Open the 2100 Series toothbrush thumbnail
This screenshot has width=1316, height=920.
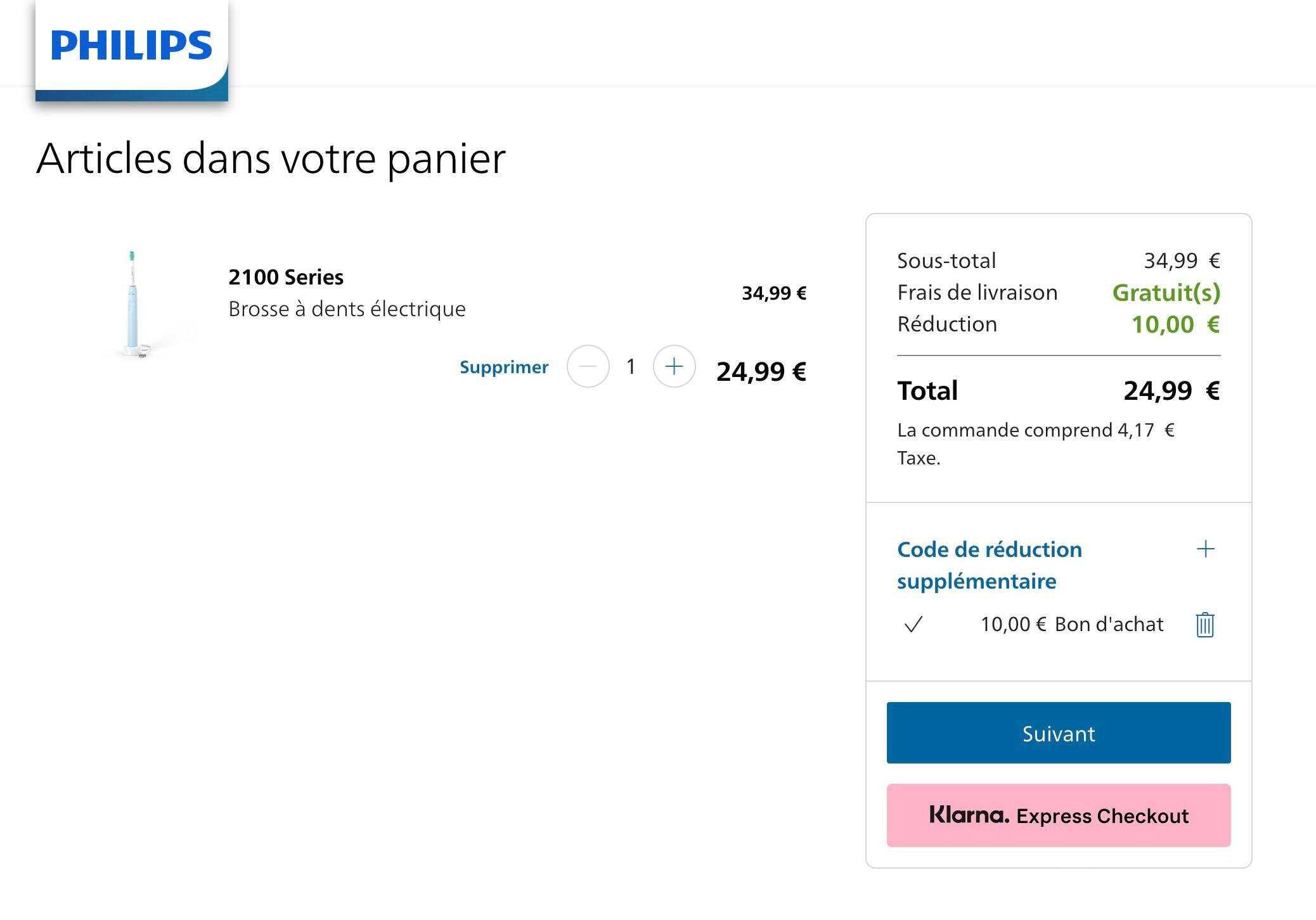point(133,304)
